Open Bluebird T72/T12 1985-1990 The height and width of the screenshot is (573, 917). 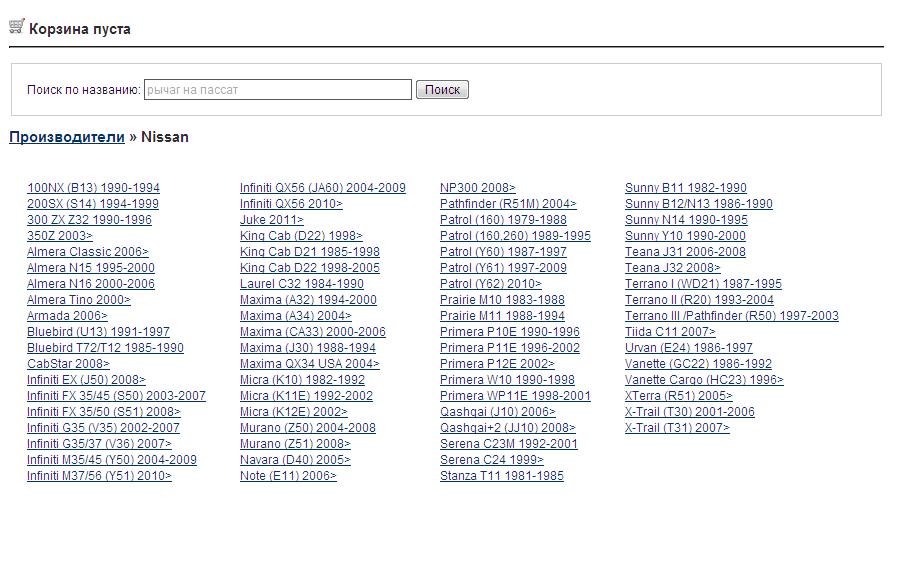coord(105,348)
